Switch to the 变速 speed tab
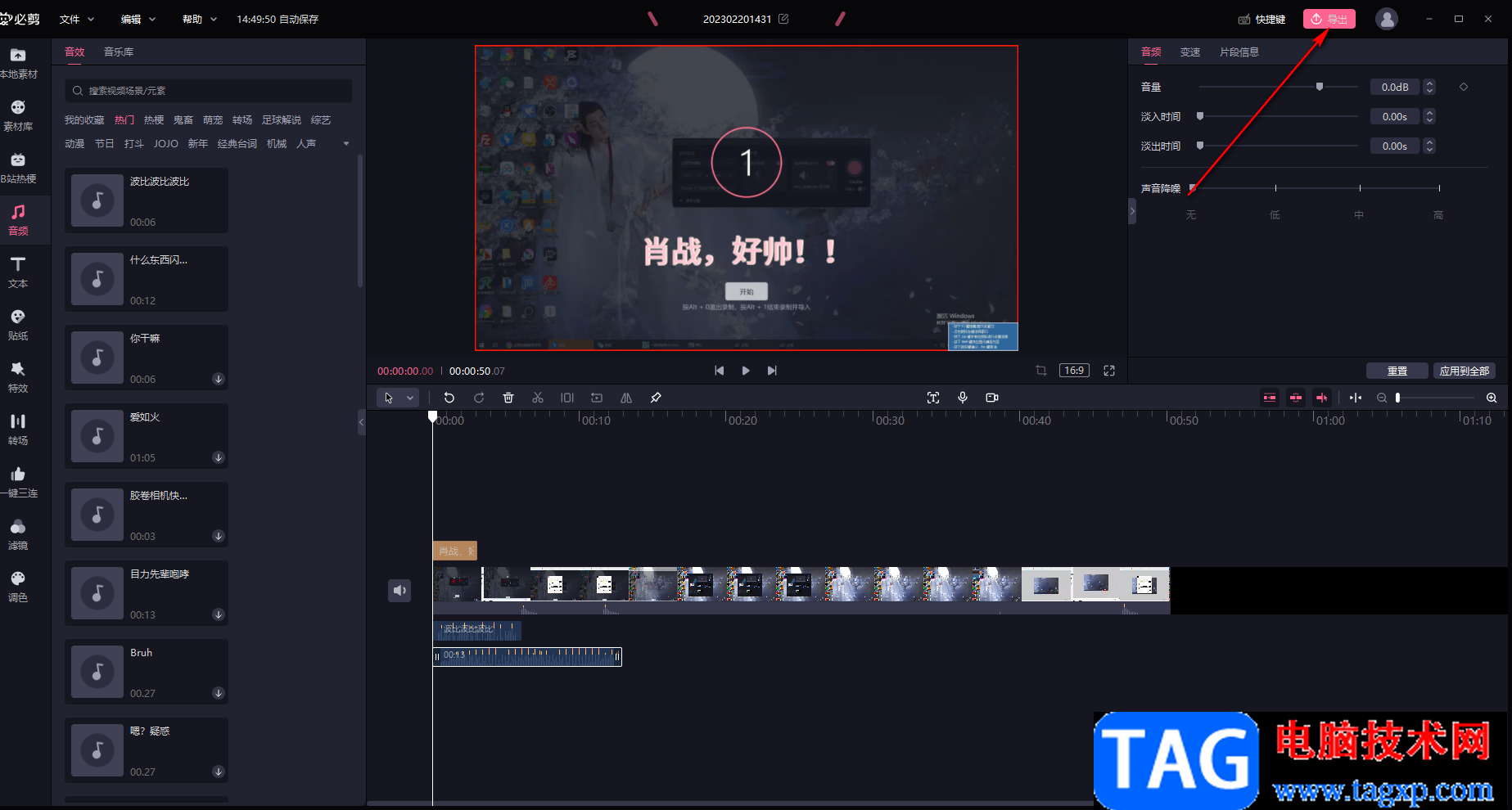This screenshot has height=810, width=1512. pos(1190,52)
